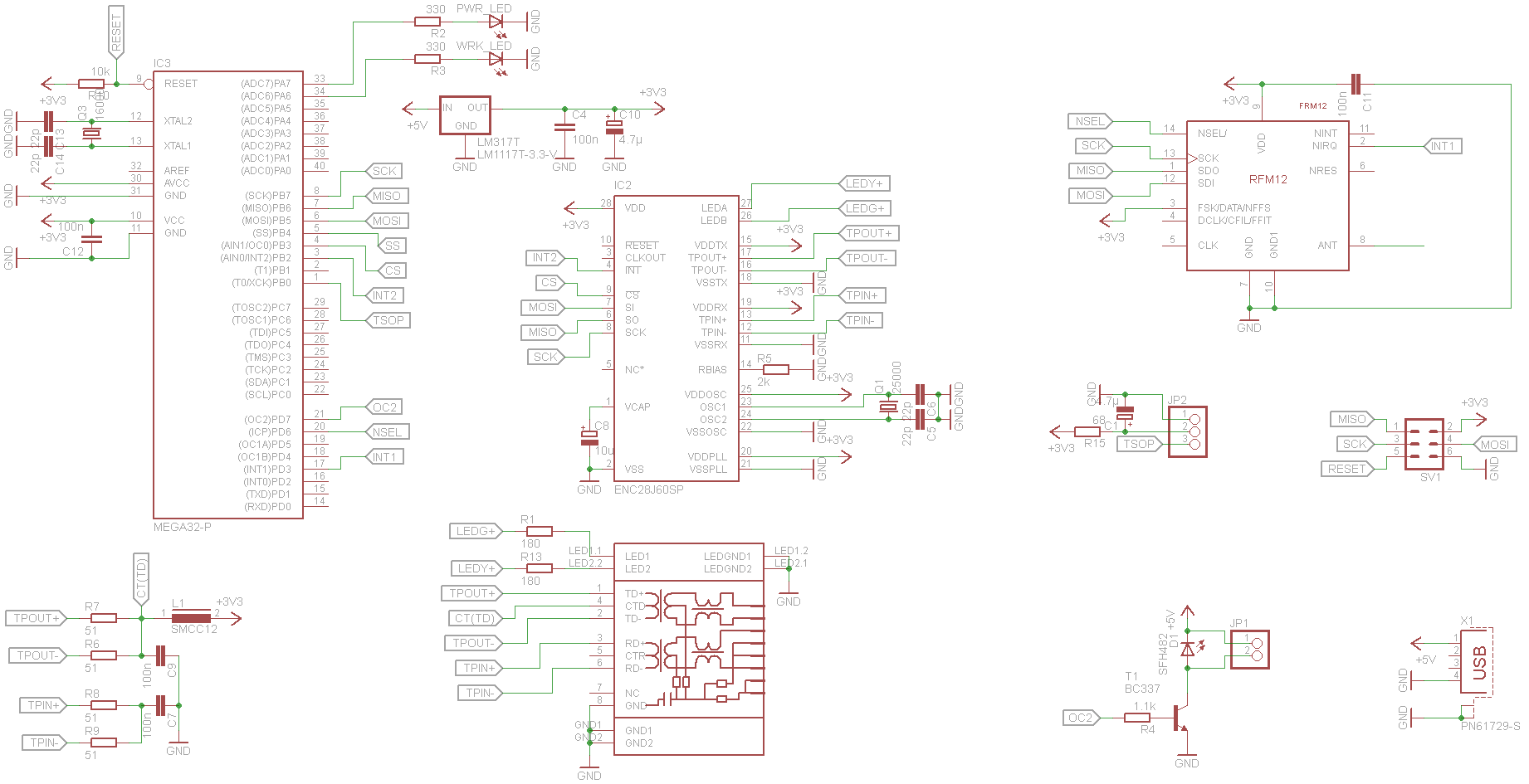Click the R5 2k resistor symbol
Image resolution: width=1529 pixels, height=784 pixels.
[775, 369]
